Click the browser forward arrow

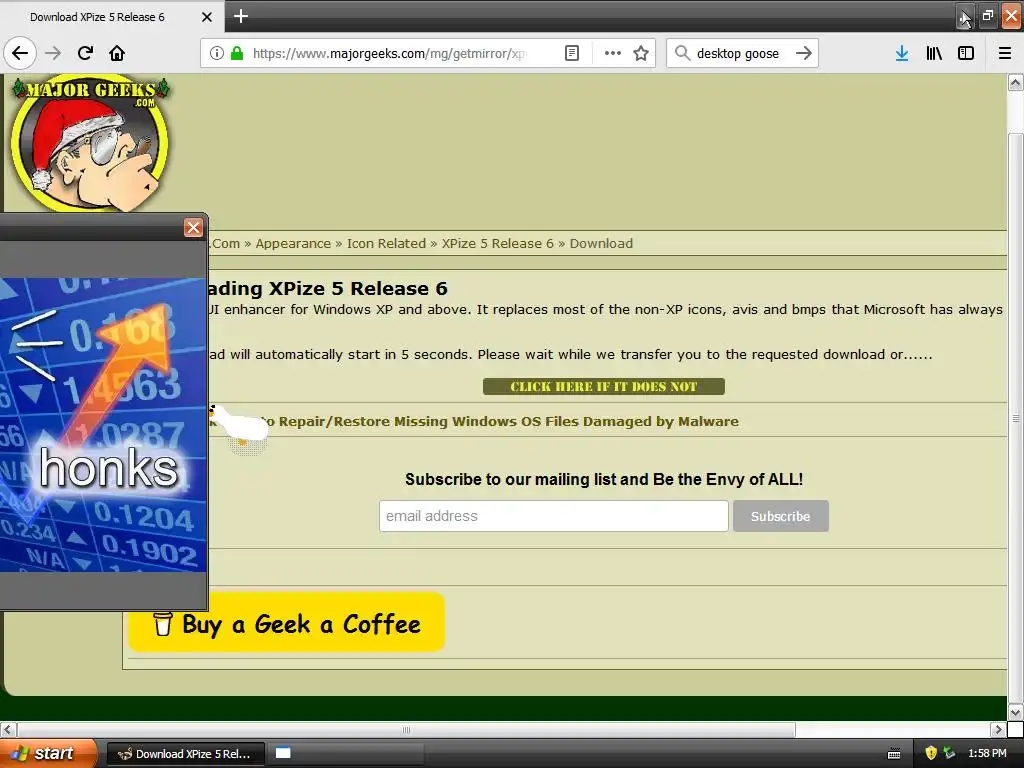(x=53, y=53)
